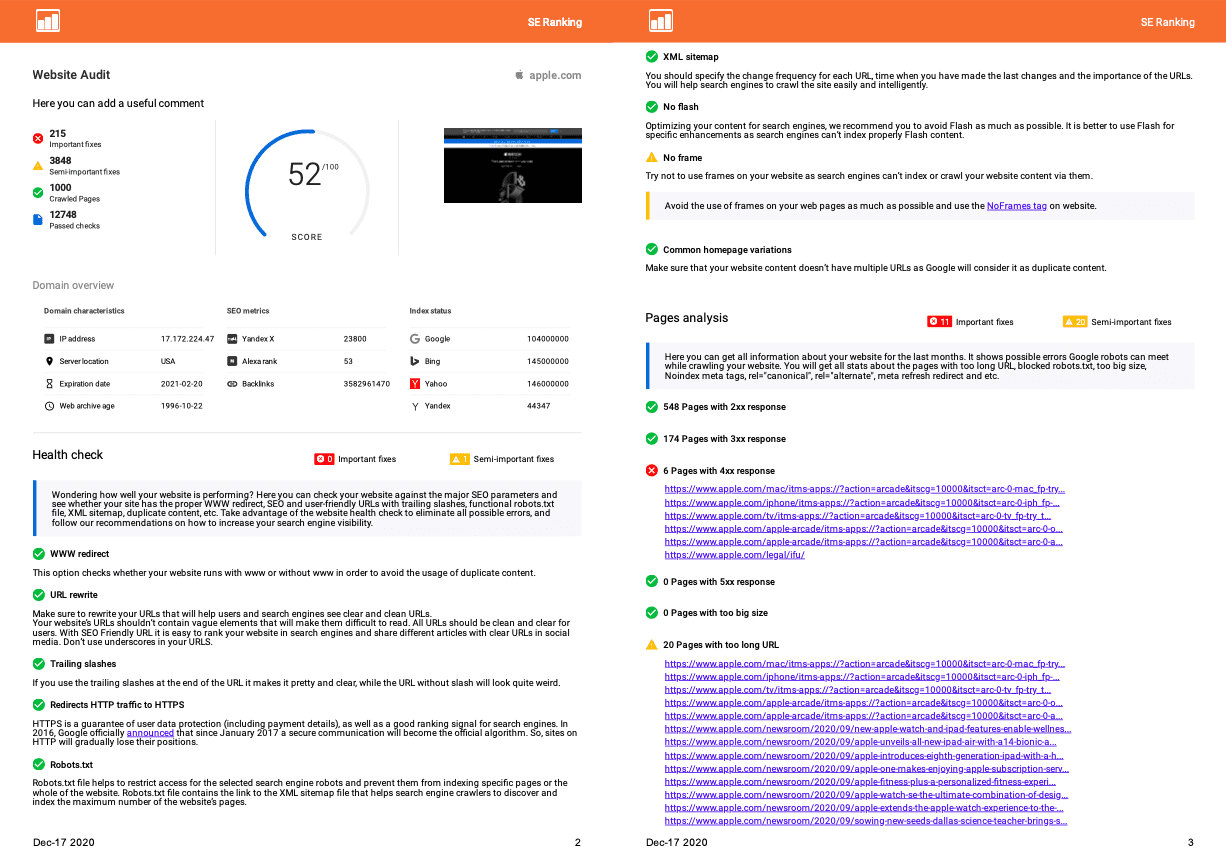
Task: Open the tv/itms-apps link under too long URL
Action: tap(857, 690)
